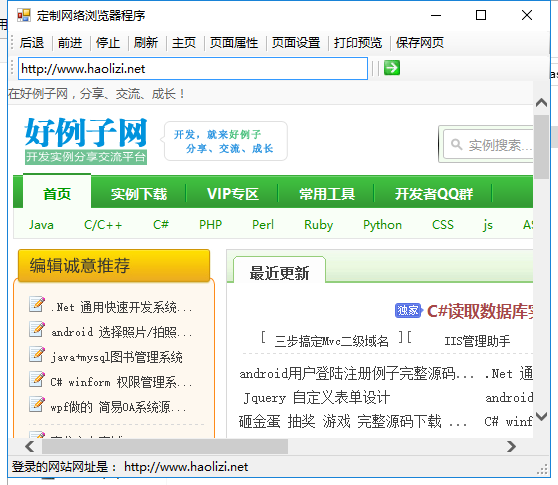The height and width of the screenshot is (485, 558).
Task: Click the pencil icon beside .Net 通用快速开发系统
Action: (x=37, y=305)
